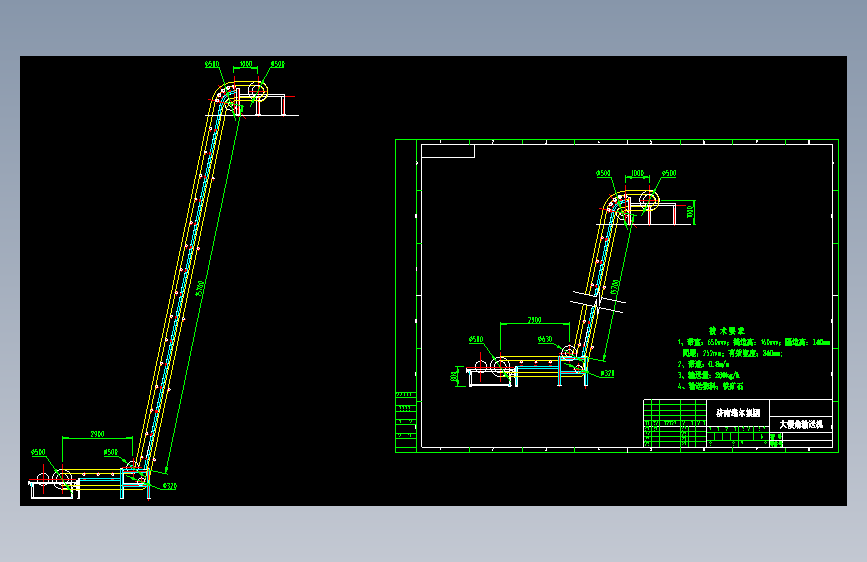This screenshot has width=867, height=562.
Task: Click the bottom-left φ500 label in left view
Action: pyautogui.click(x=38, y=452)
